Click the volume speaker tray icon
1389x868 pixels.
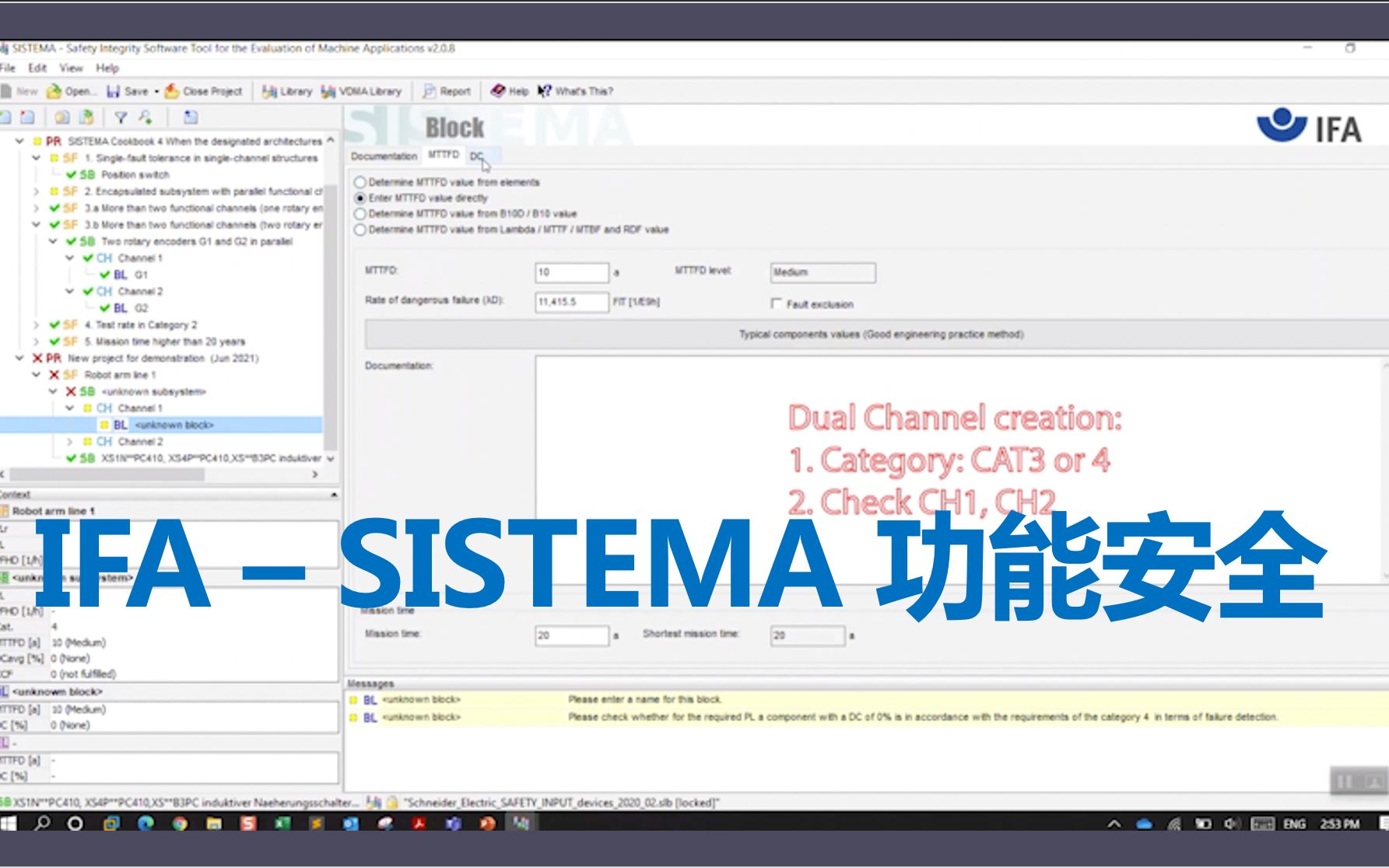[x=1231, y=824]
